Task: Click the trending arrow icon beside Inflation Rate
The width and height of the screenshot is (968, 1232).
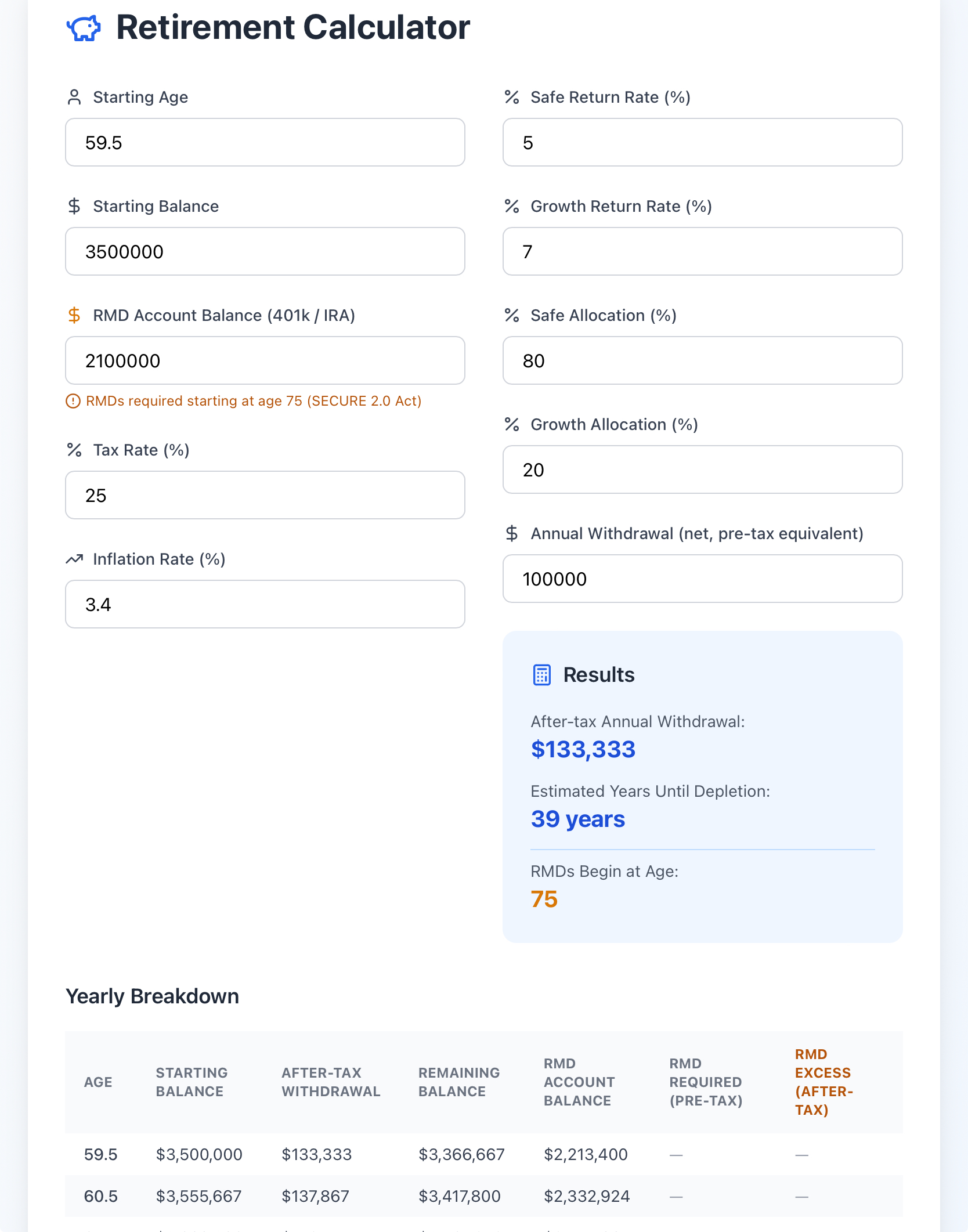Action: coord(74,559)
